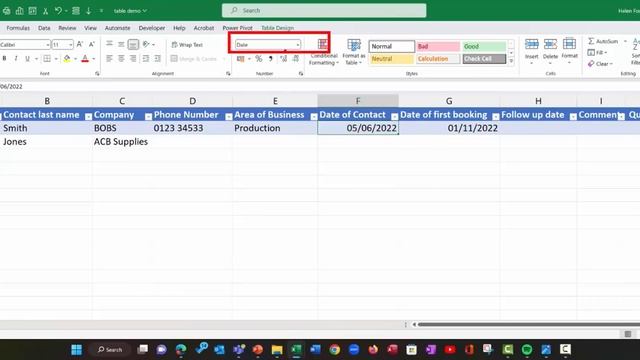Image resolution: width=640 pixels, height=360 pixels.
Task: Switch to Table Design tab
Action: pos(278,28)
